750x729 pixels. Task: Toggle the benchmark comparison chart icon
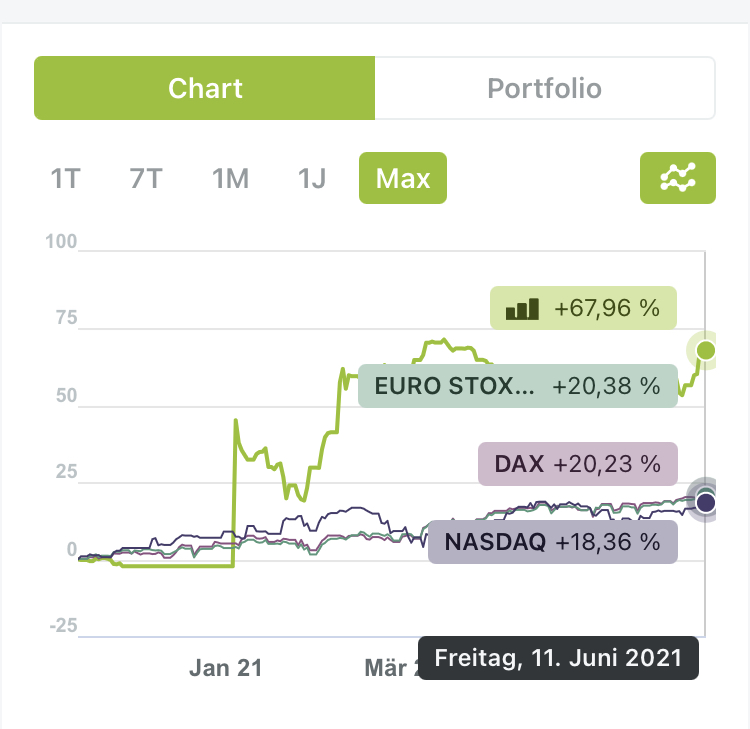tap(677, 177)
